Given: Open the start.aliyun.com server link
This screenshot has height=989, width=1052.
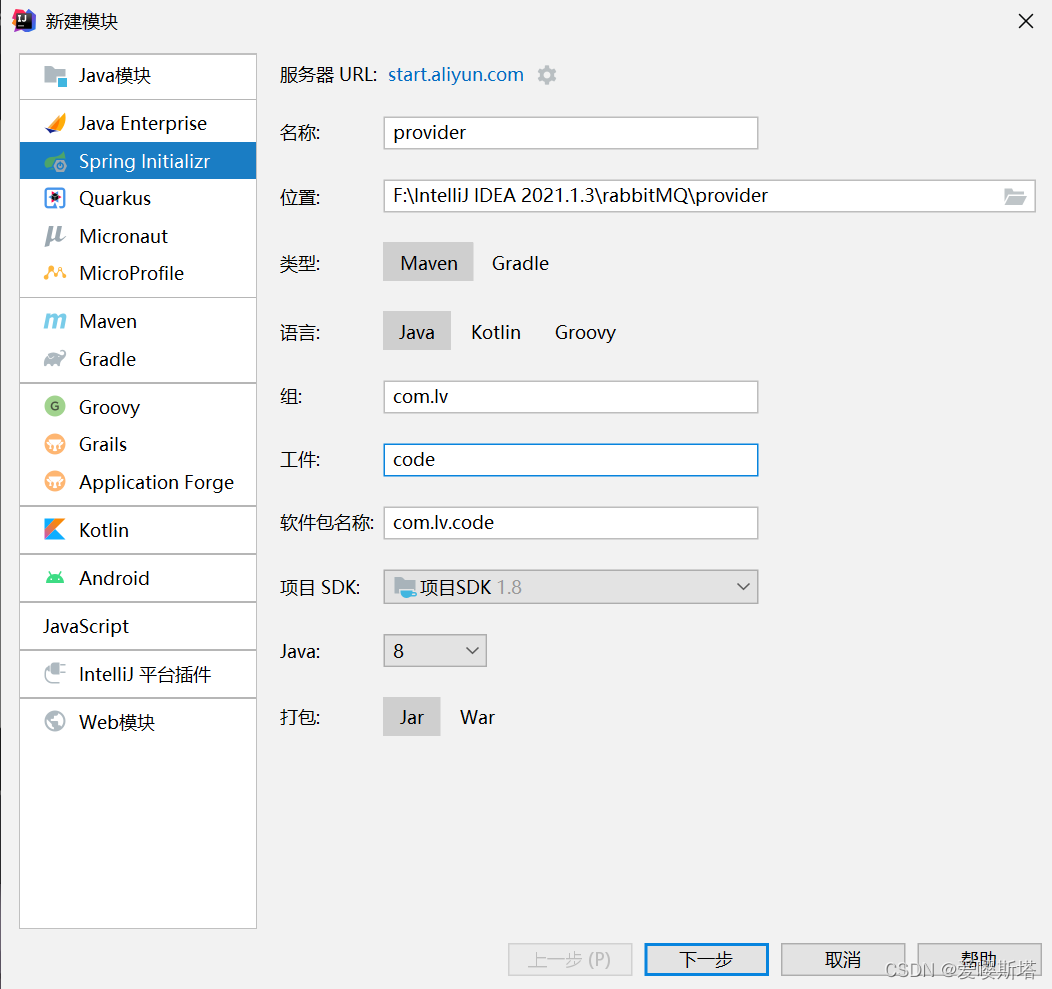Looking at the screenshot, I should click(456, 74).
